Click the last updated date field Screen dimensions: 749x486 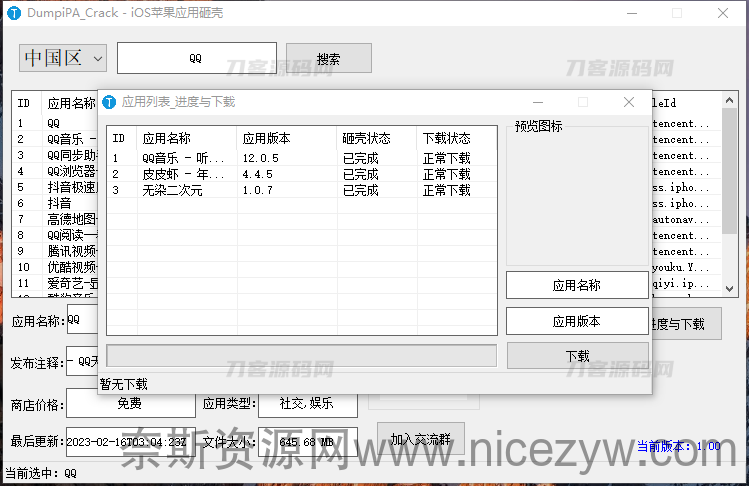click(x=126, y=441)
